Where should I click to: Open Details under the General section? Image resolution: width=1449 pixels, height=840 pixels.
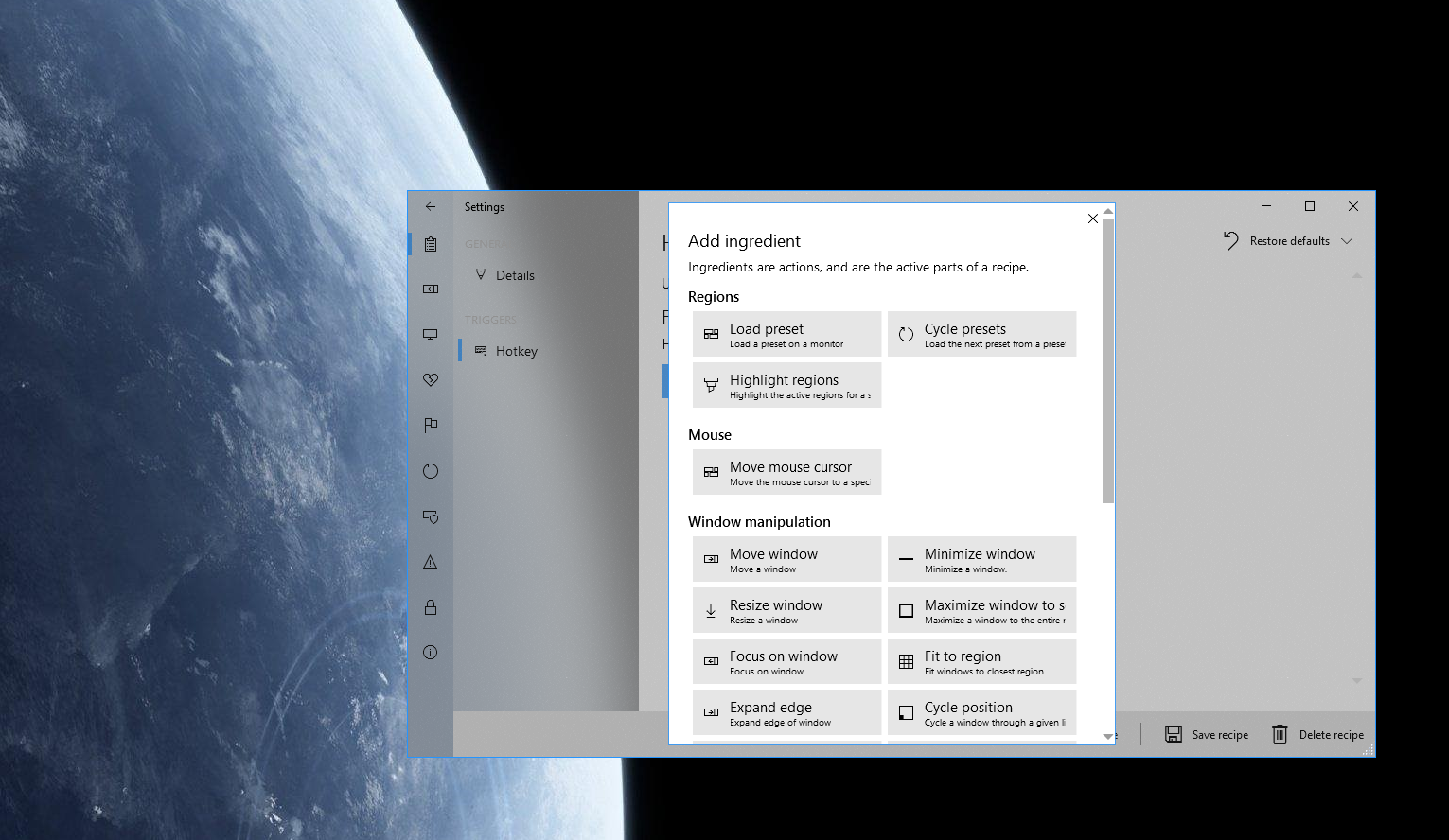click(514, 274)
